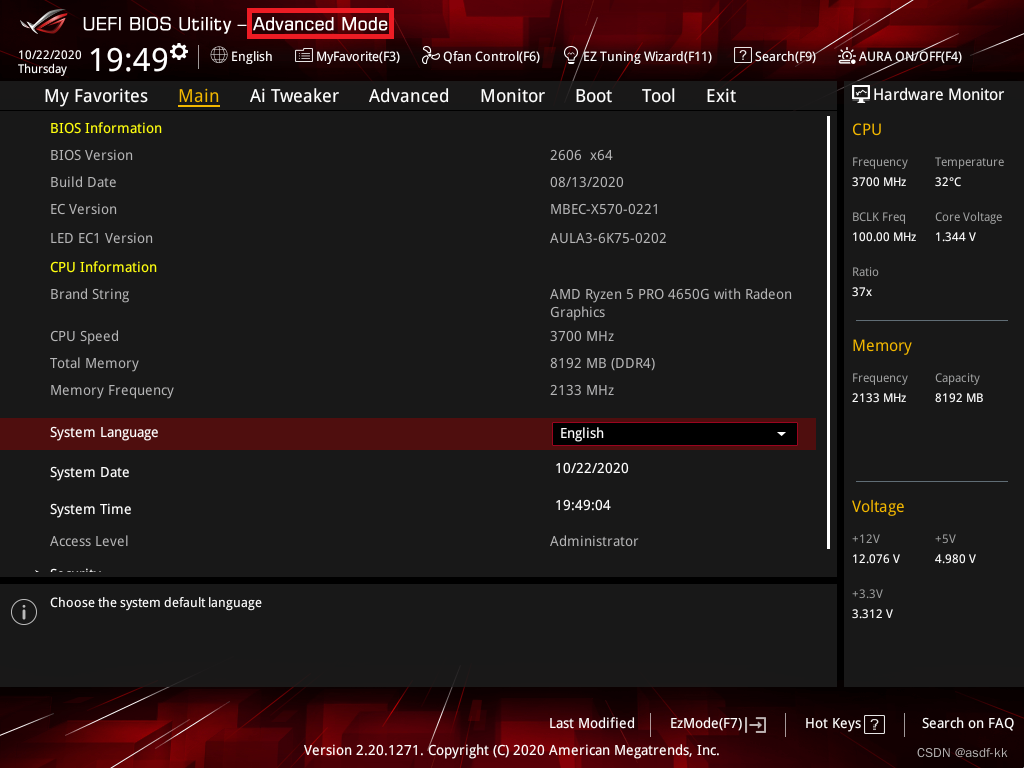Screen dimensions: 1024x768
Task: Click Total Memory value 8192 MB (DDR4)
Action: (602, 363)
